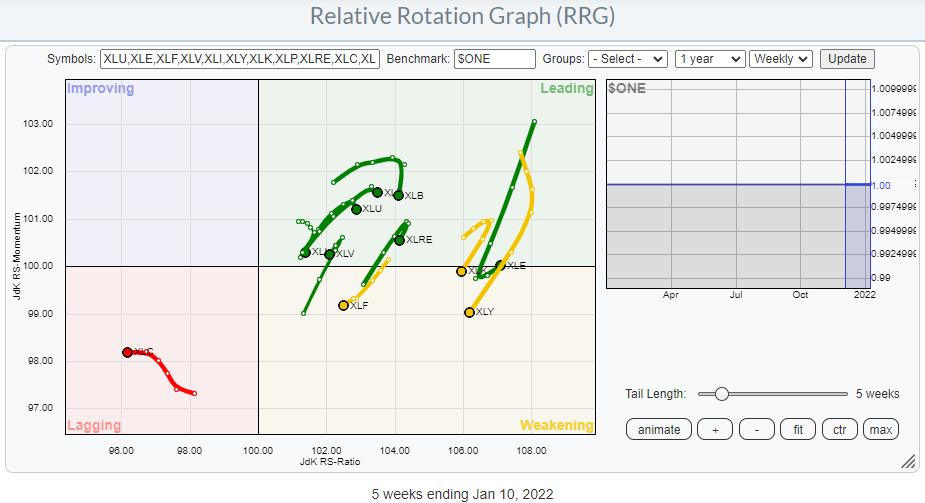Viewport: 925px width, 503px height.
Task: Click the XLRE marker on the graph
Action: (399, 240)
